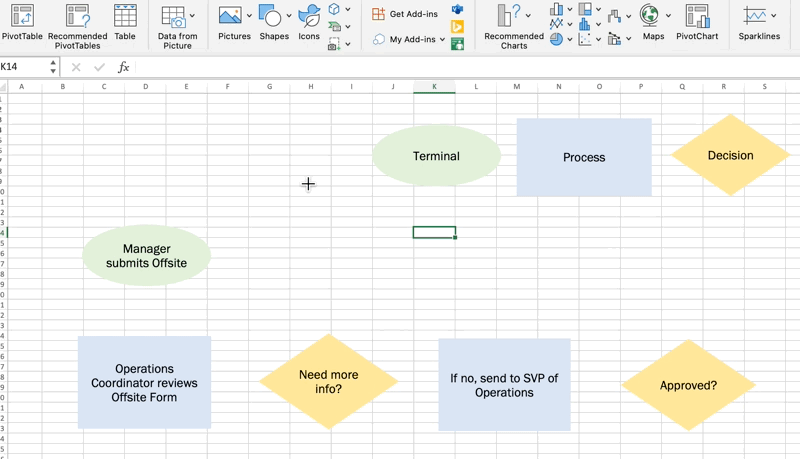
Task: Click the Screenshot camera icon
Action: (334, 44)
